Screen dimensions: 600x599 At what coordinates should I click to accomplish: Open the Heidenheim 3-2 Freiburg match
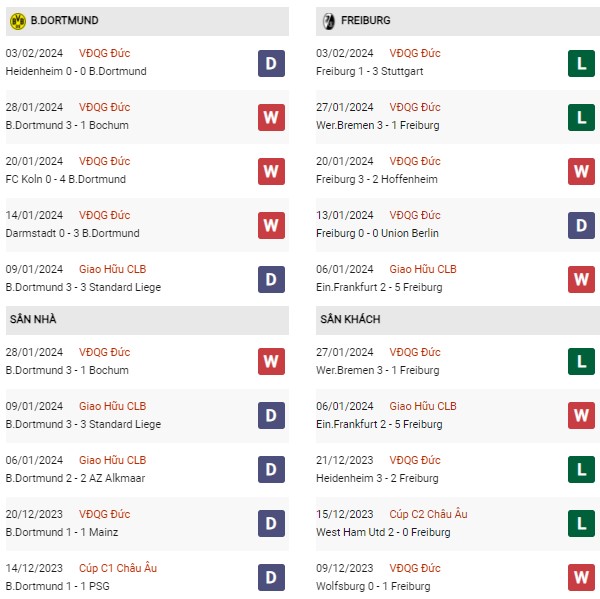tap(377, 478)
